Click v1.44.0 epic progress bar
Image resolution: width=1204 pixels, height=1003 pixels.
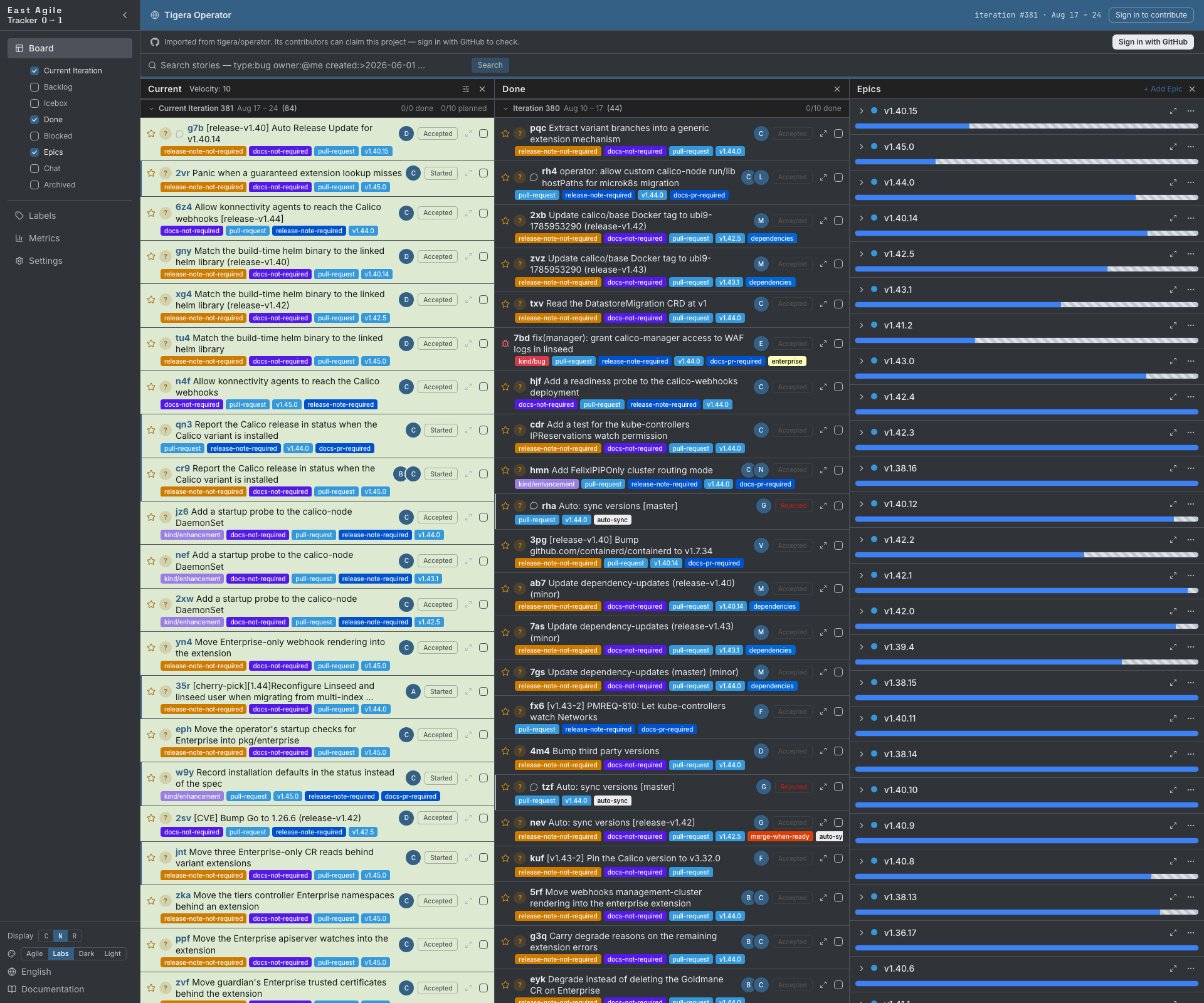[1027, 197]
